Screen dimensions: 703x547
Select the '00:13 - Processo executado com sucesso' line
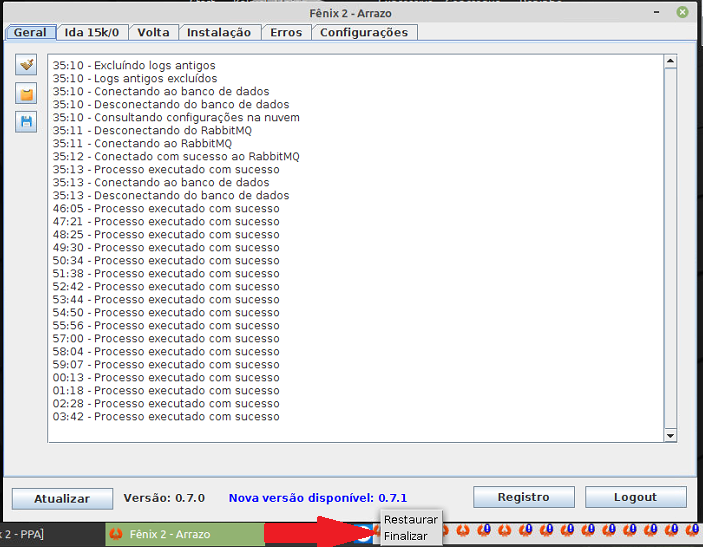point(166,378)
